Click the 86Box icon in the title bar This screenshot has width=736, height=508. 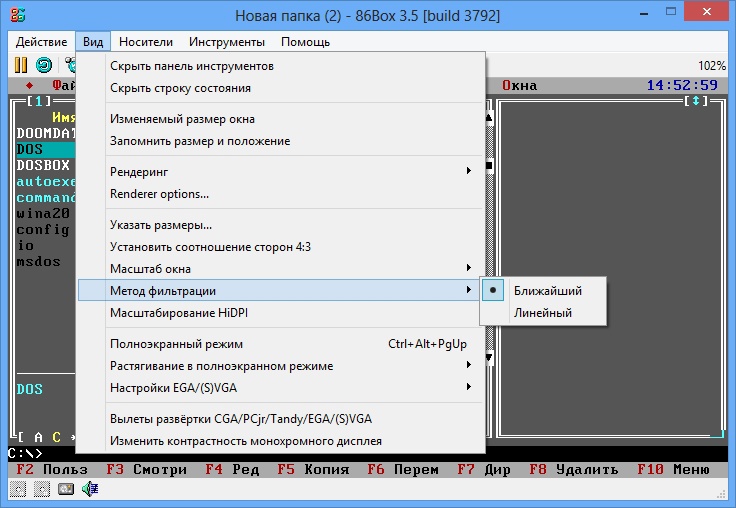[x=18, y=15]
